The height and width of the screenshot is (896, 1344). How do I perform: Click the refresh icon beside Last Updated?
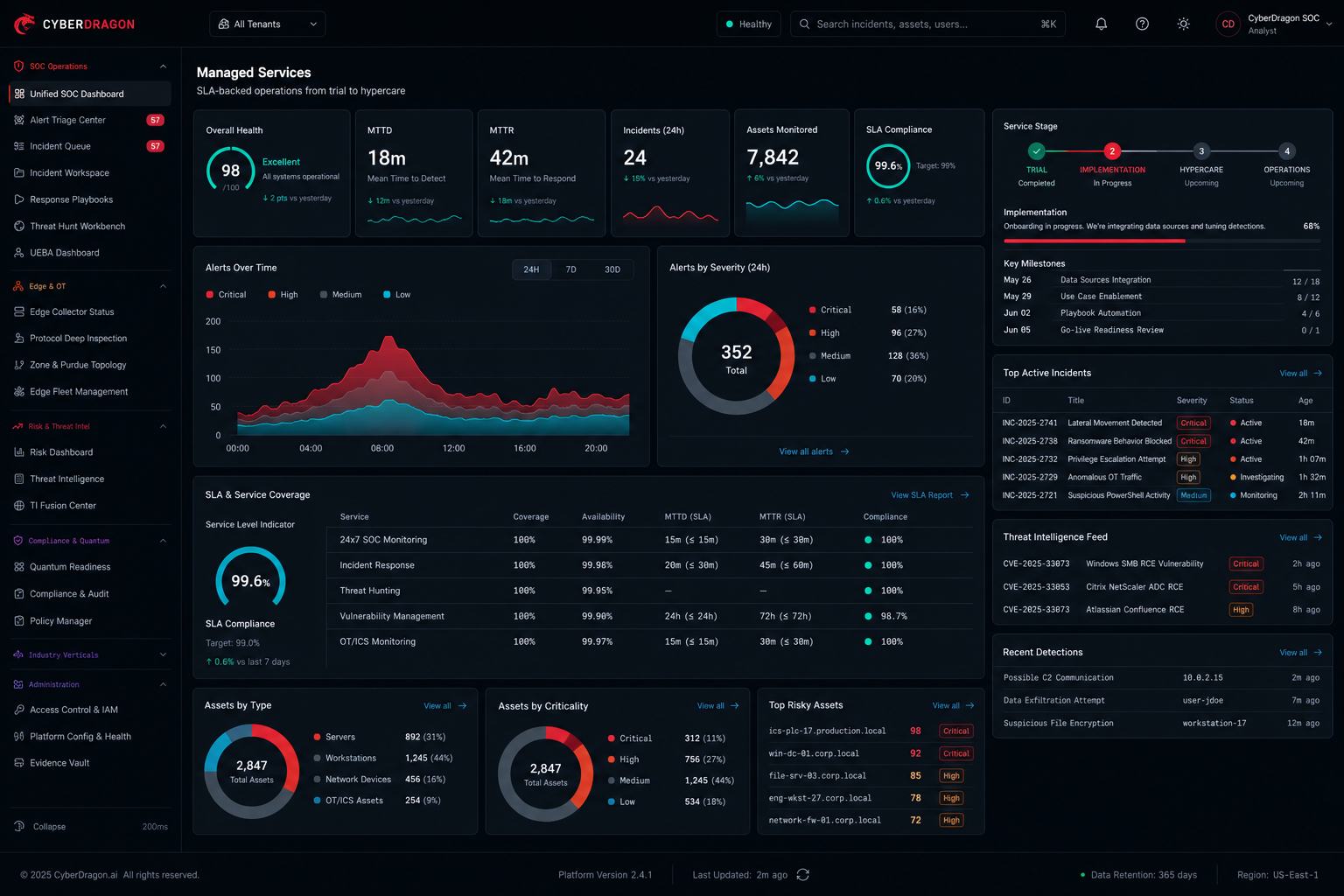point(803,875)
